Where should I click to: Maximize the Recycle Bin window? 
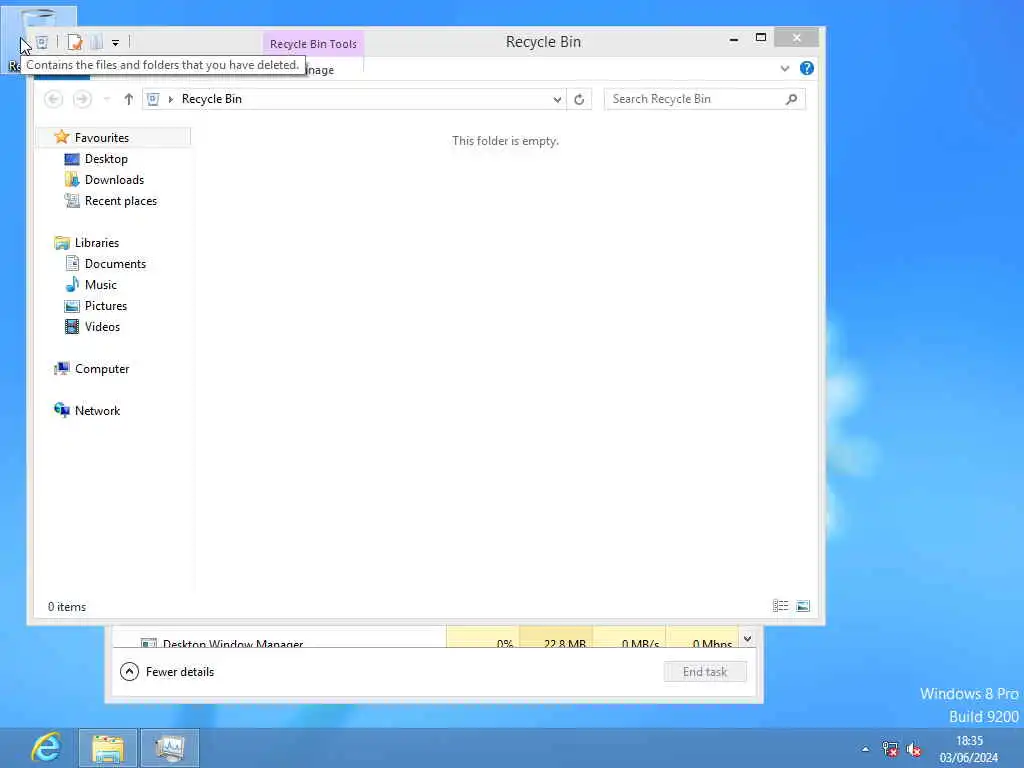coord(761,38)
